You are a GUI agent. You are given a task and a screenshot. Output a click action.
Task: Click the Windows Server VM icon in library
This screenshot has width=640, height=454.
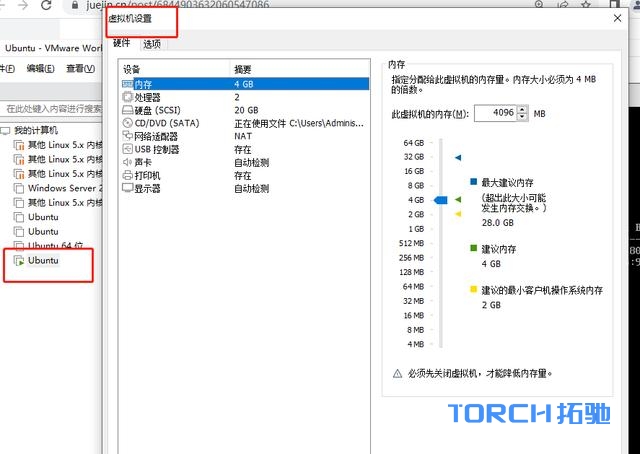click(18, 188)
